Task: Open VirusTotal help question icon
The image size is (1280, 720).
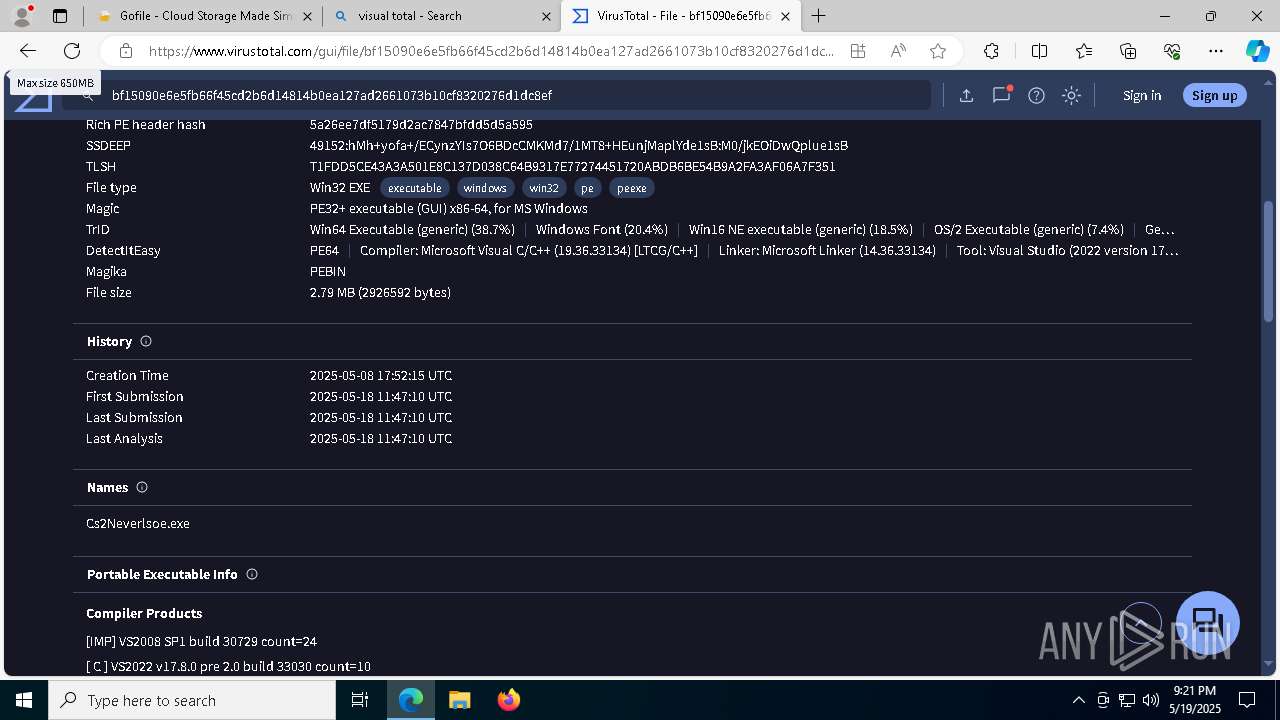Action: 1037,95
